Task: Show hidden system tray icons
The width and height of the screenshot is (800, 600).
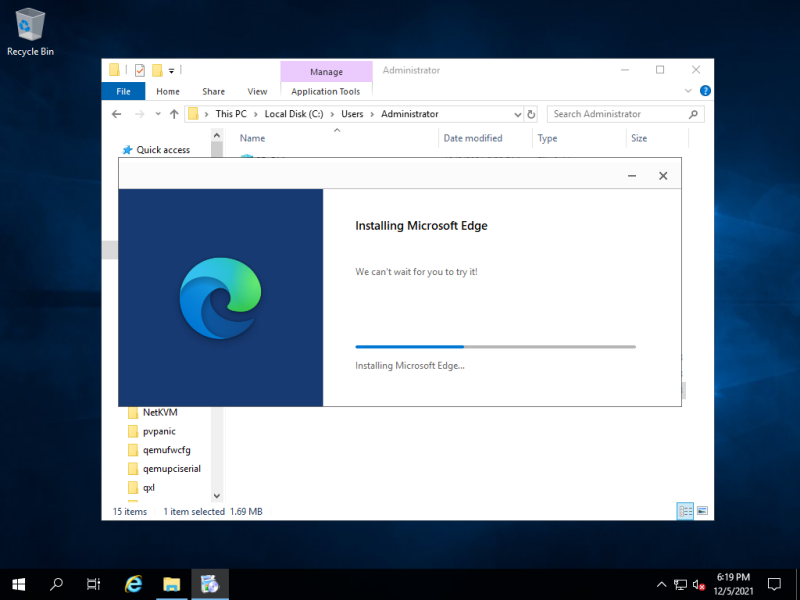Action: 661,585
